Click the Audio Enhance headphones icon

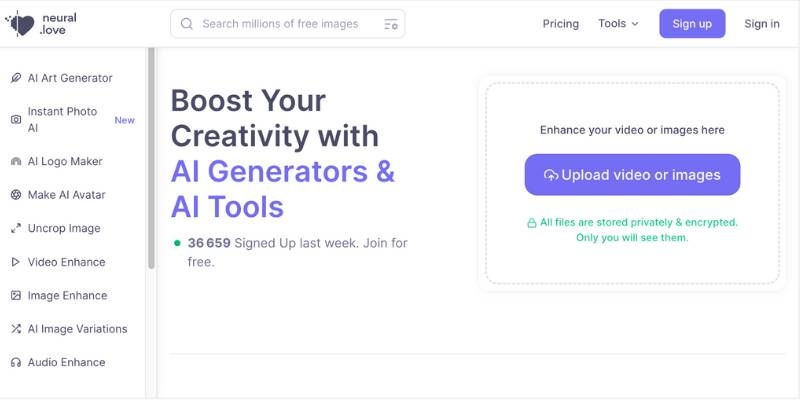point(16,363)
